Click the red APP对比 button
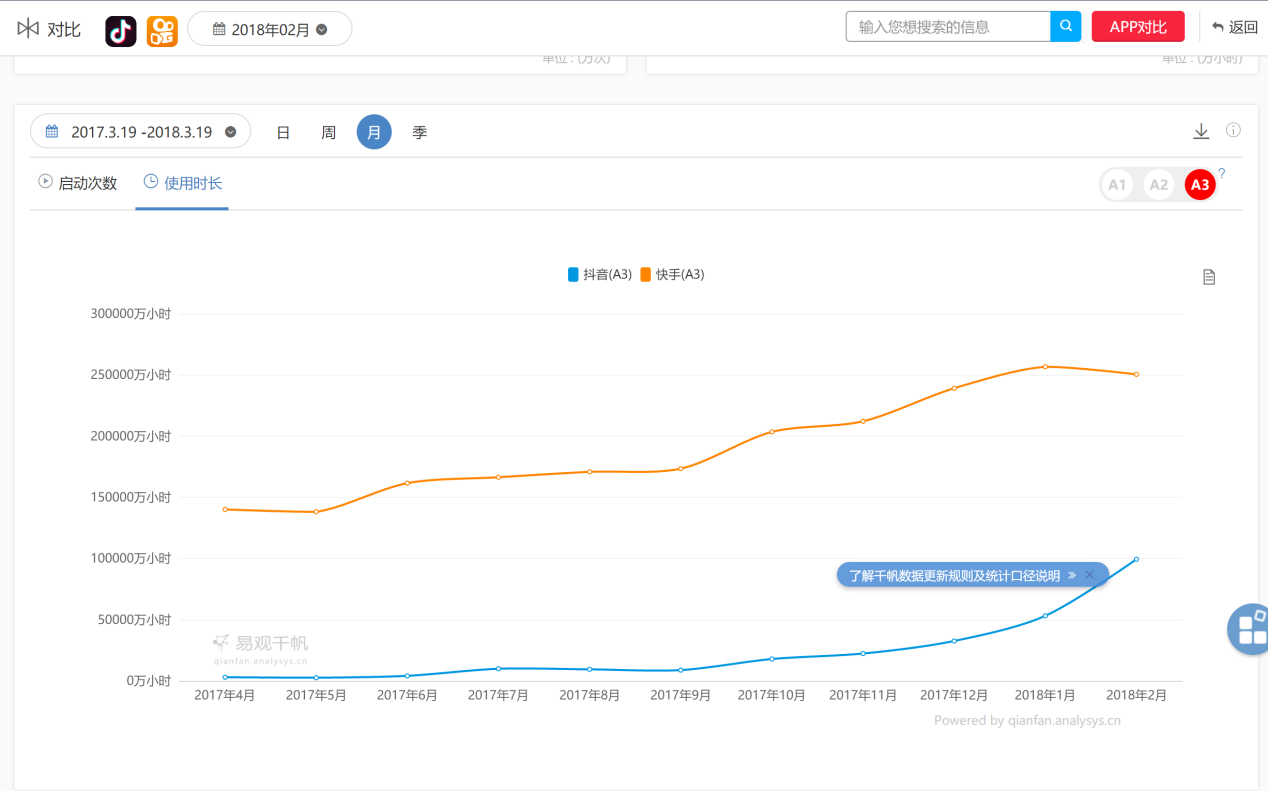 [x=1138, y=27]
